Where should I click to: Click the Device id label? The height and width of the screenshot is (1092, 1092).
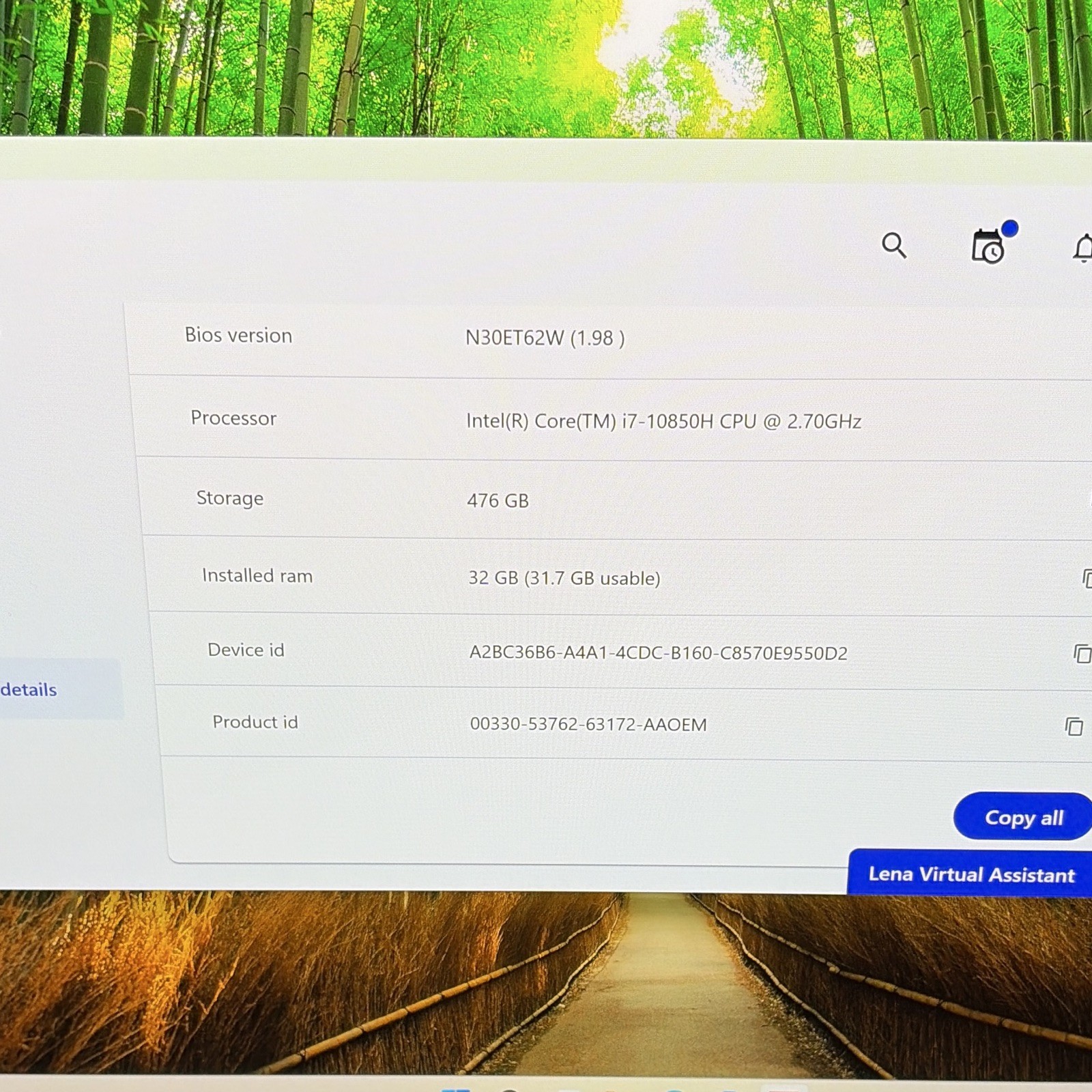[x=246, y=650]
